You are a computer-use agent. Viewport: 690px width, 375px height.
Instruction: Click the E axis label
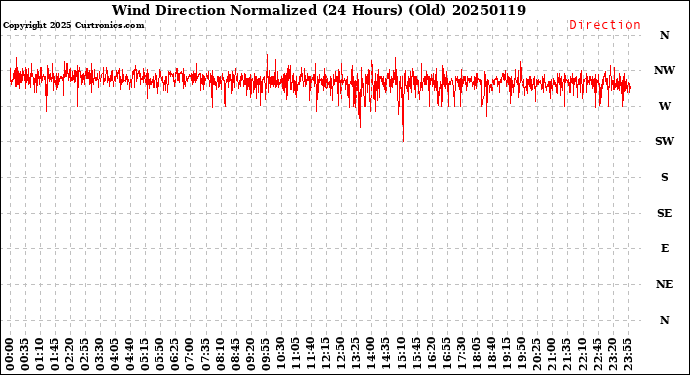(x=664, y=248)
